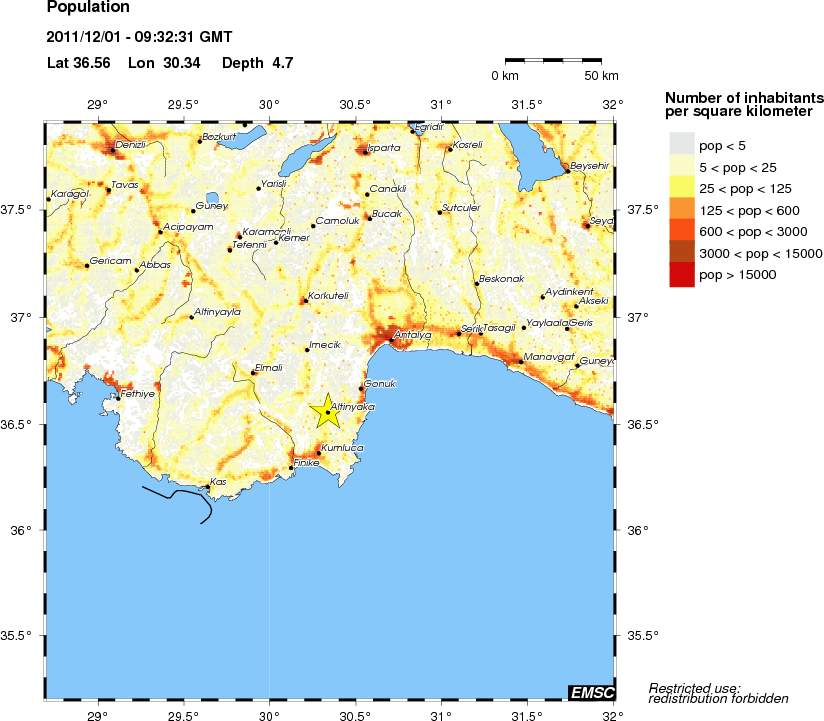Click the 0–50 km scale bar
The width and height of the screenshot is (824, 721).
(x=555, y=61)
